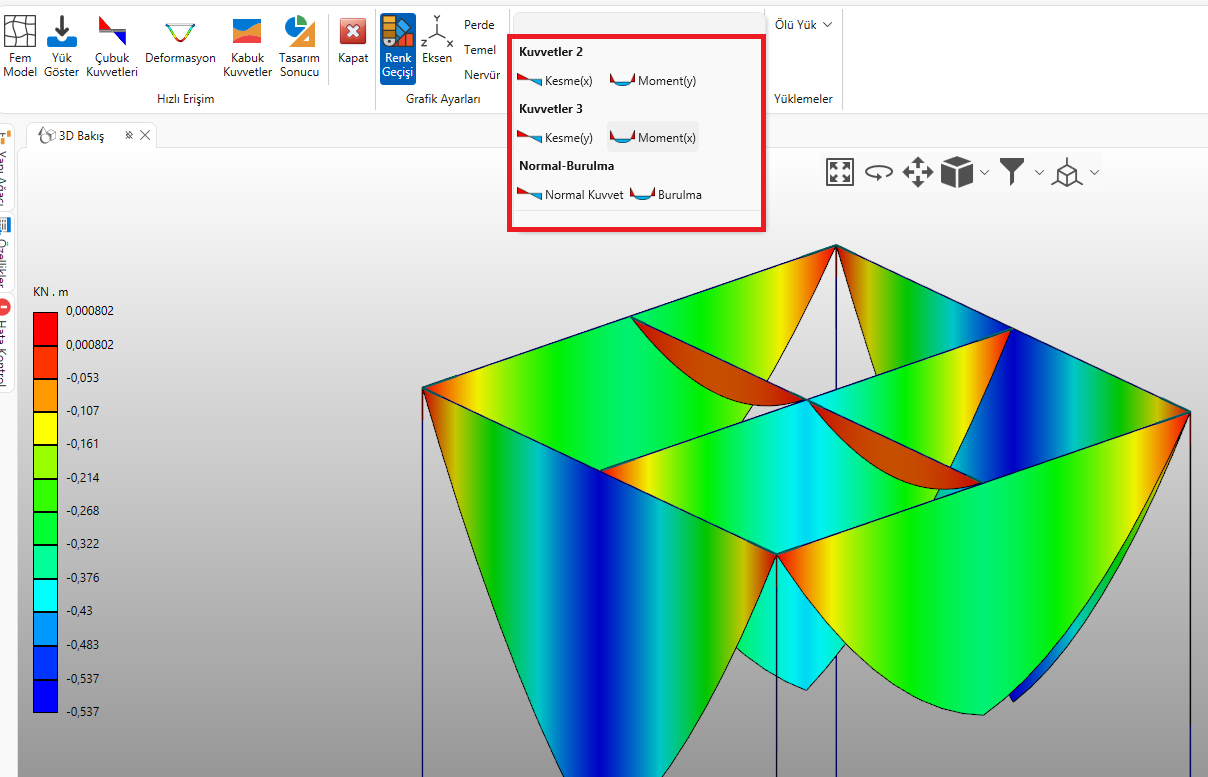This screenshot has height=777, width=1208.
Task: Expand the funnel filter dropdown arrow
Action: [1039, 173]
